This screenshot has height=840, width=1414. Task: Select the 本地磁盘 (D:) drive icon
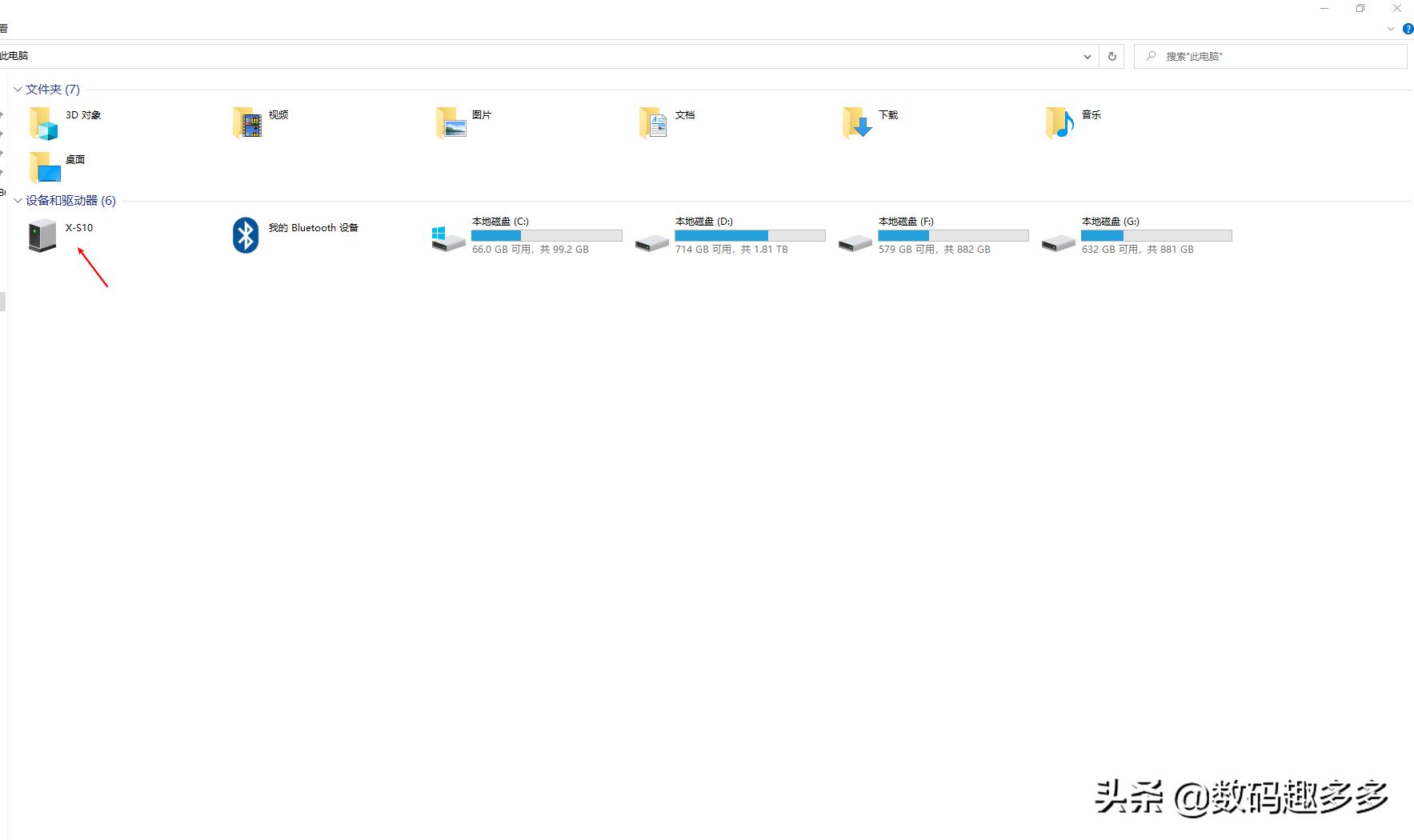pos(651,242)
